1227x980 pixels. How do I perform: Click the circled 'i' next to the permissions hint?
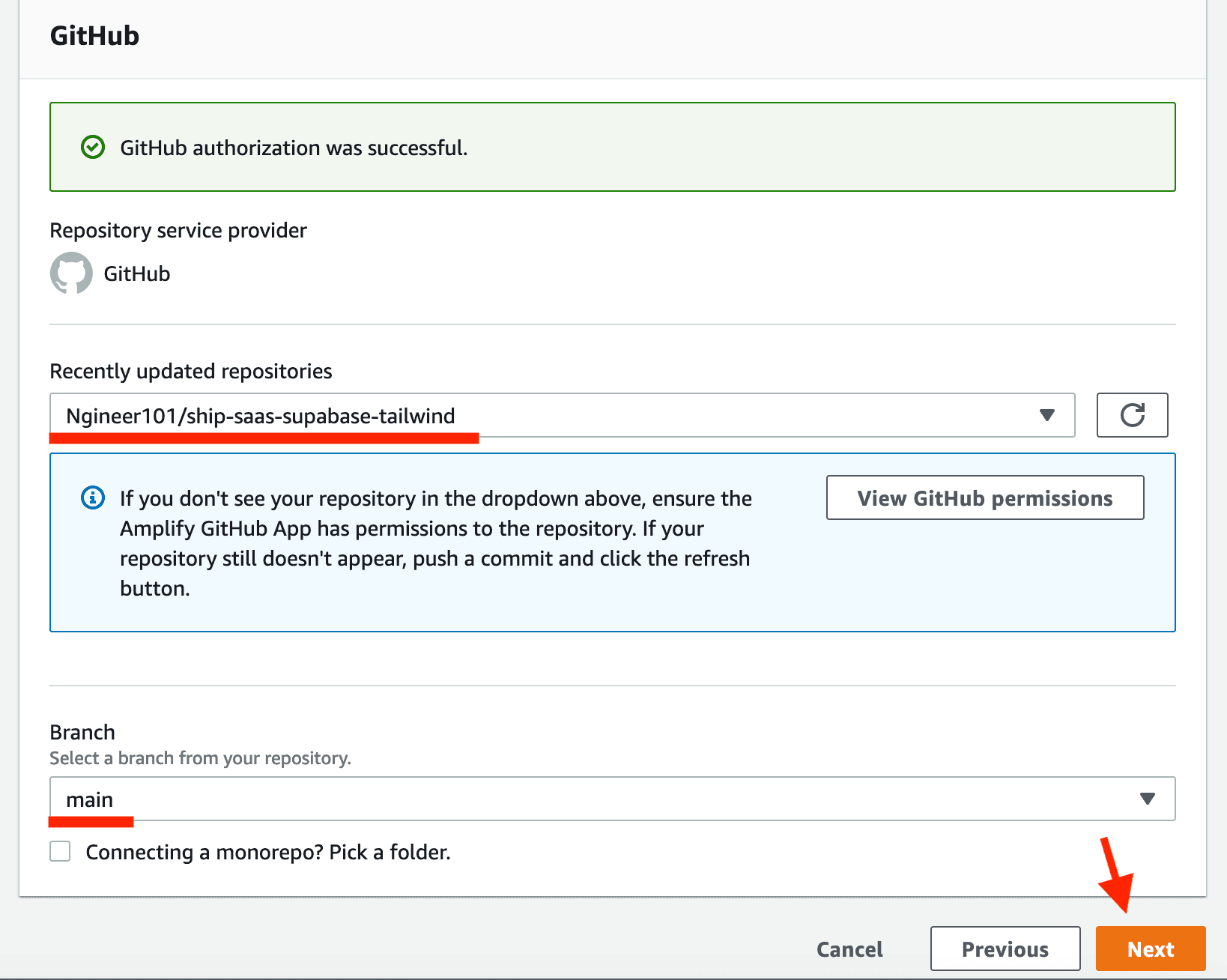click(x=91, y=497)
